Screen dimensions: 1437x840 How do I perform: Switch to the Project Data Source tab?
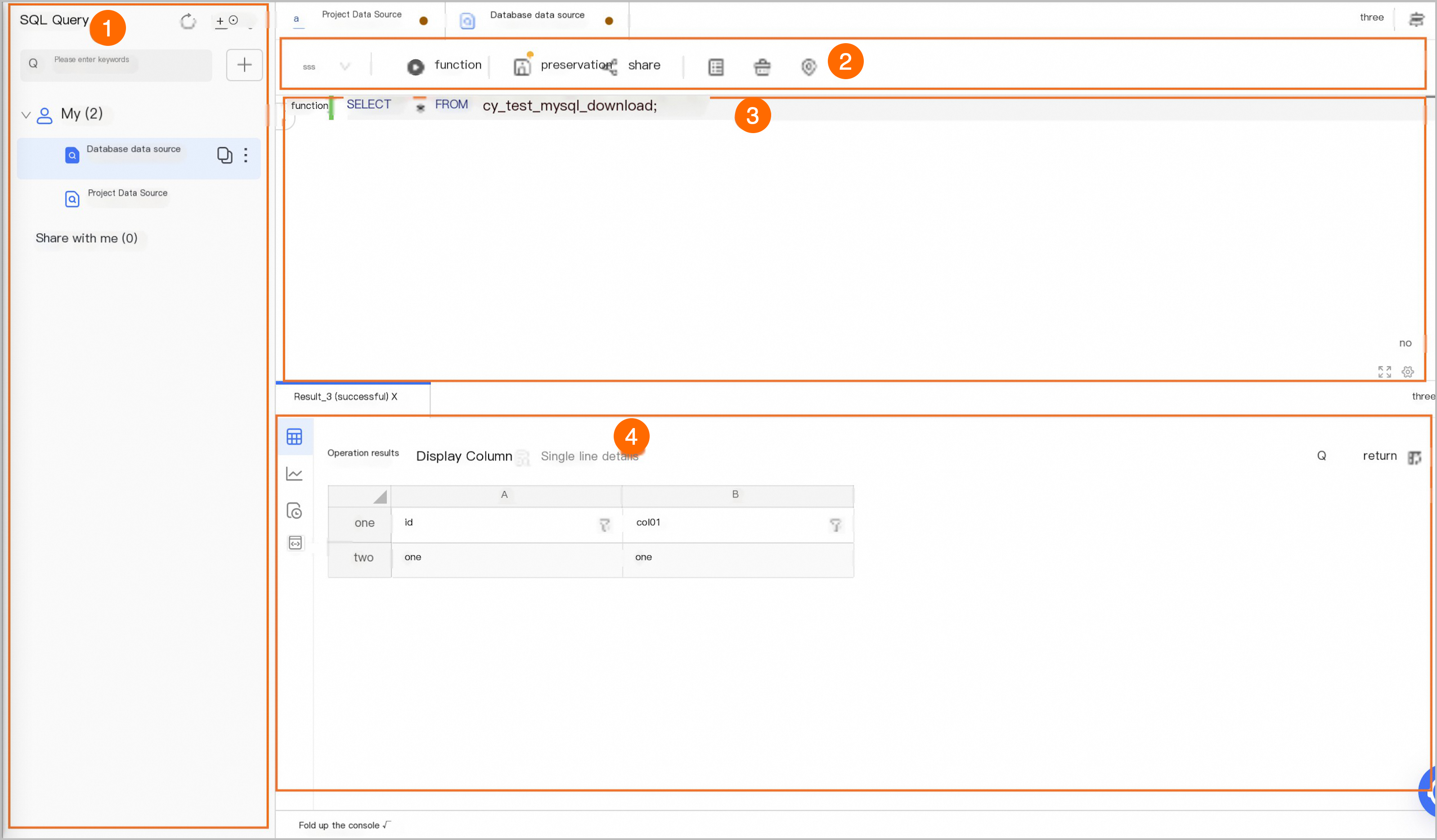(x=361, y=15)
